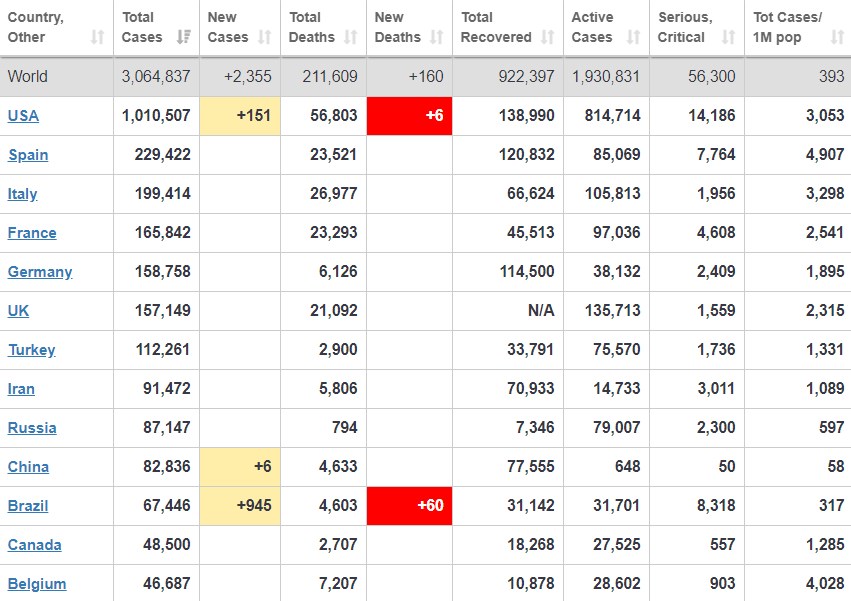Open the Iran link
Viewport: 851px width, 601px height.
click(21, 389)
